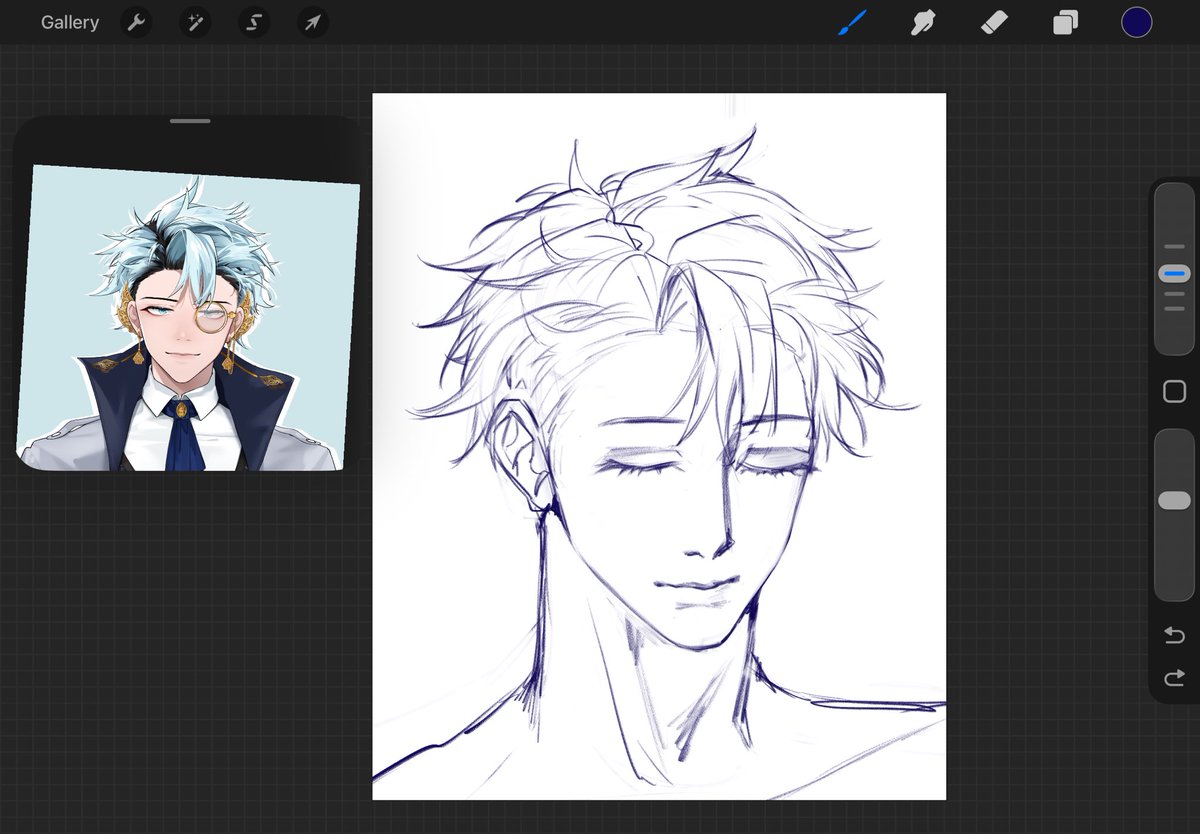Open the Adjustments magic wand menu
The image size is (1200, 834).
[x=195, y=22]
